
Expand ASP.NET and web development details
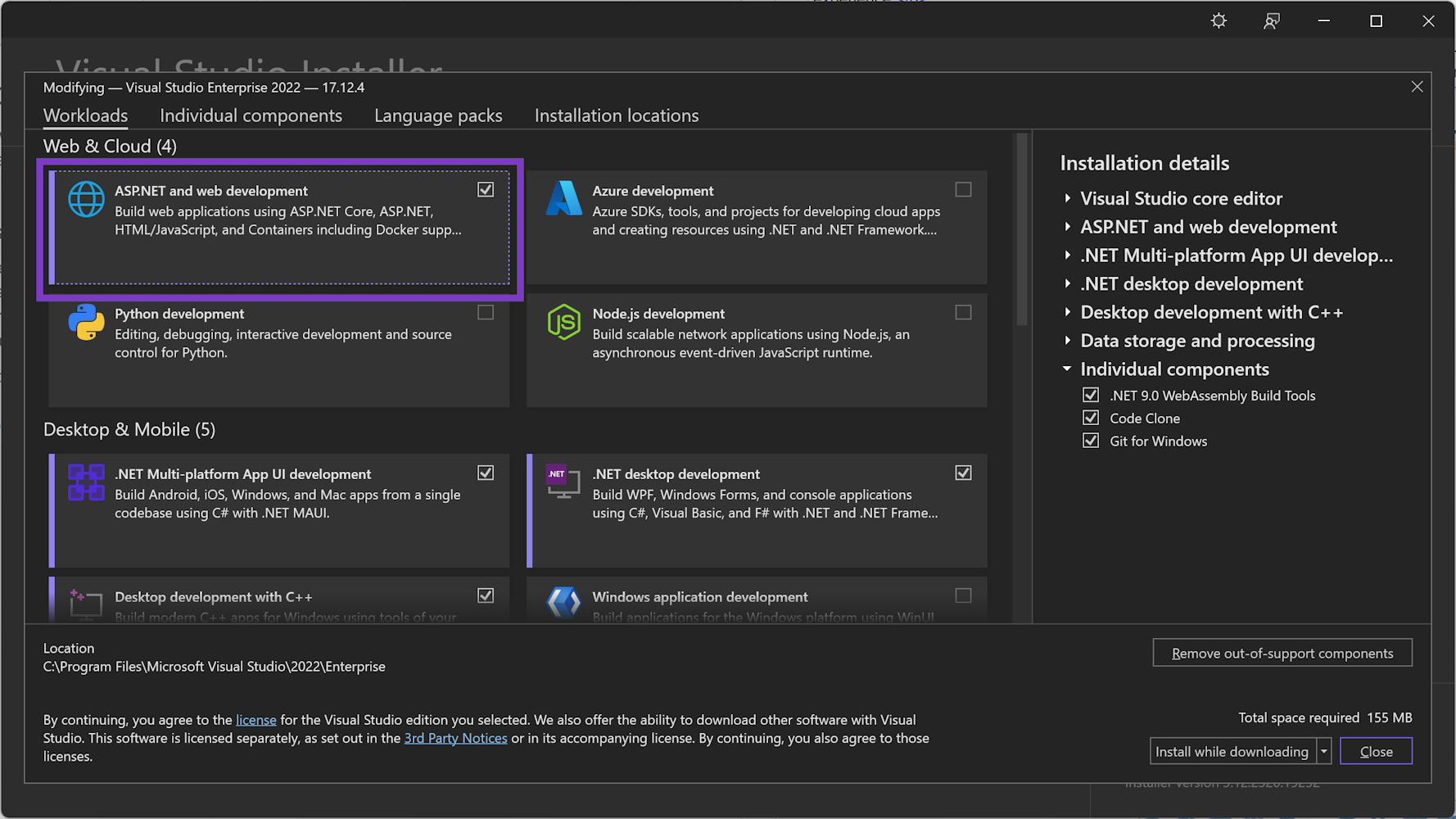point(1067,227)
